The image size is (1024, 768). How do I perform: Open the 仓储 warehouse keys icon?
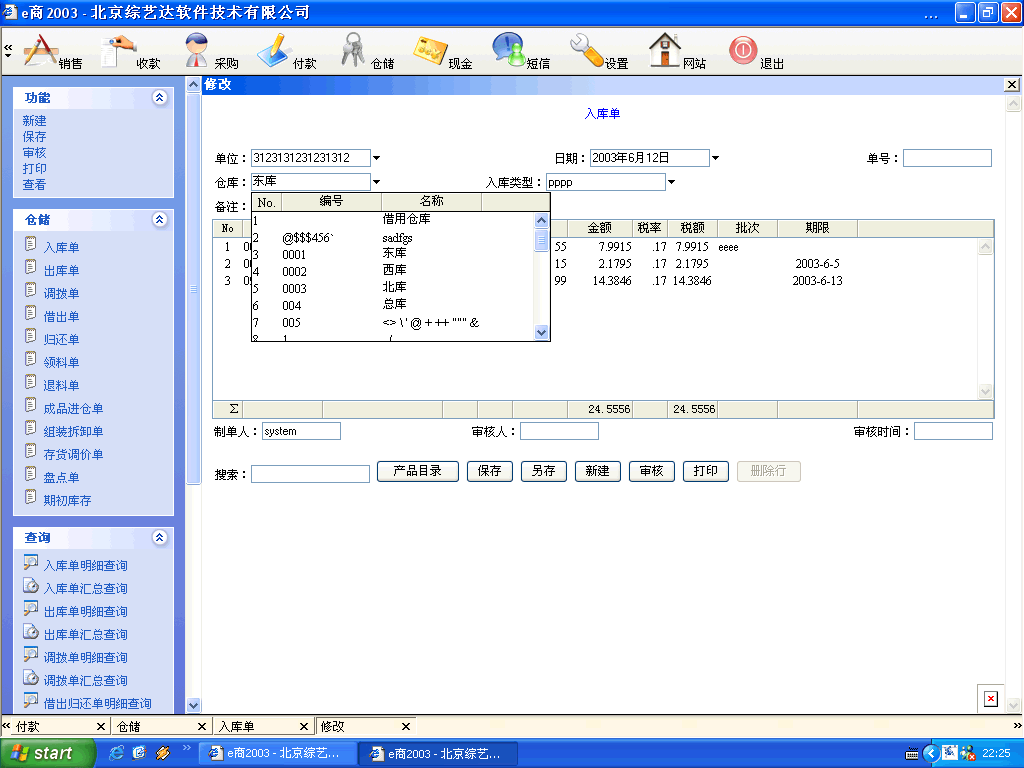coord(353,50)
